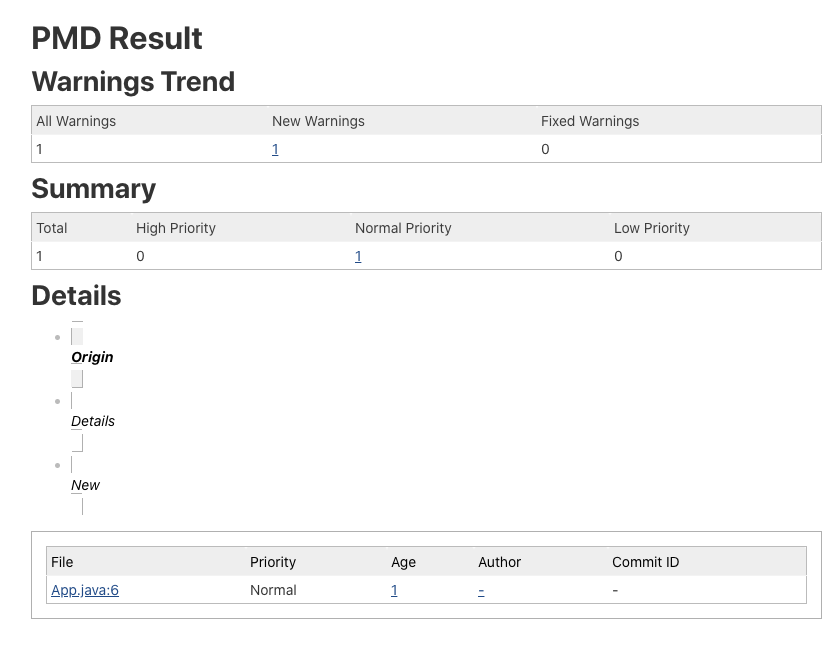Sort by the File column header
The image size is (829, 650).
(62, 562)
